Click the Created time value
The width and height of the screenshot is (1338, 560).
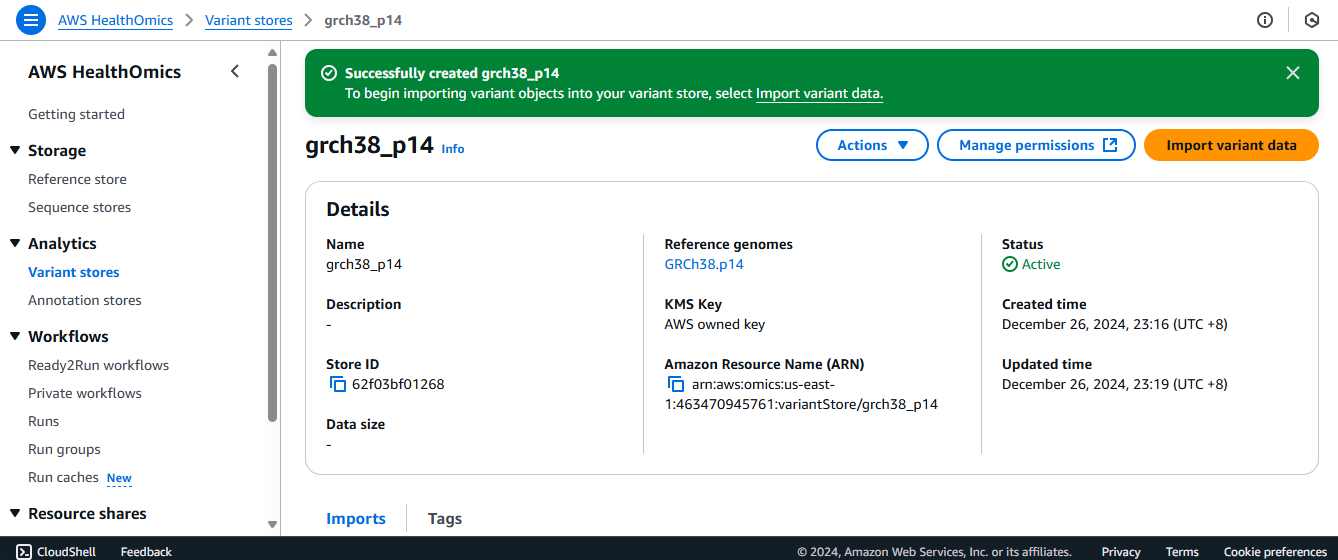coord(1115,324)
